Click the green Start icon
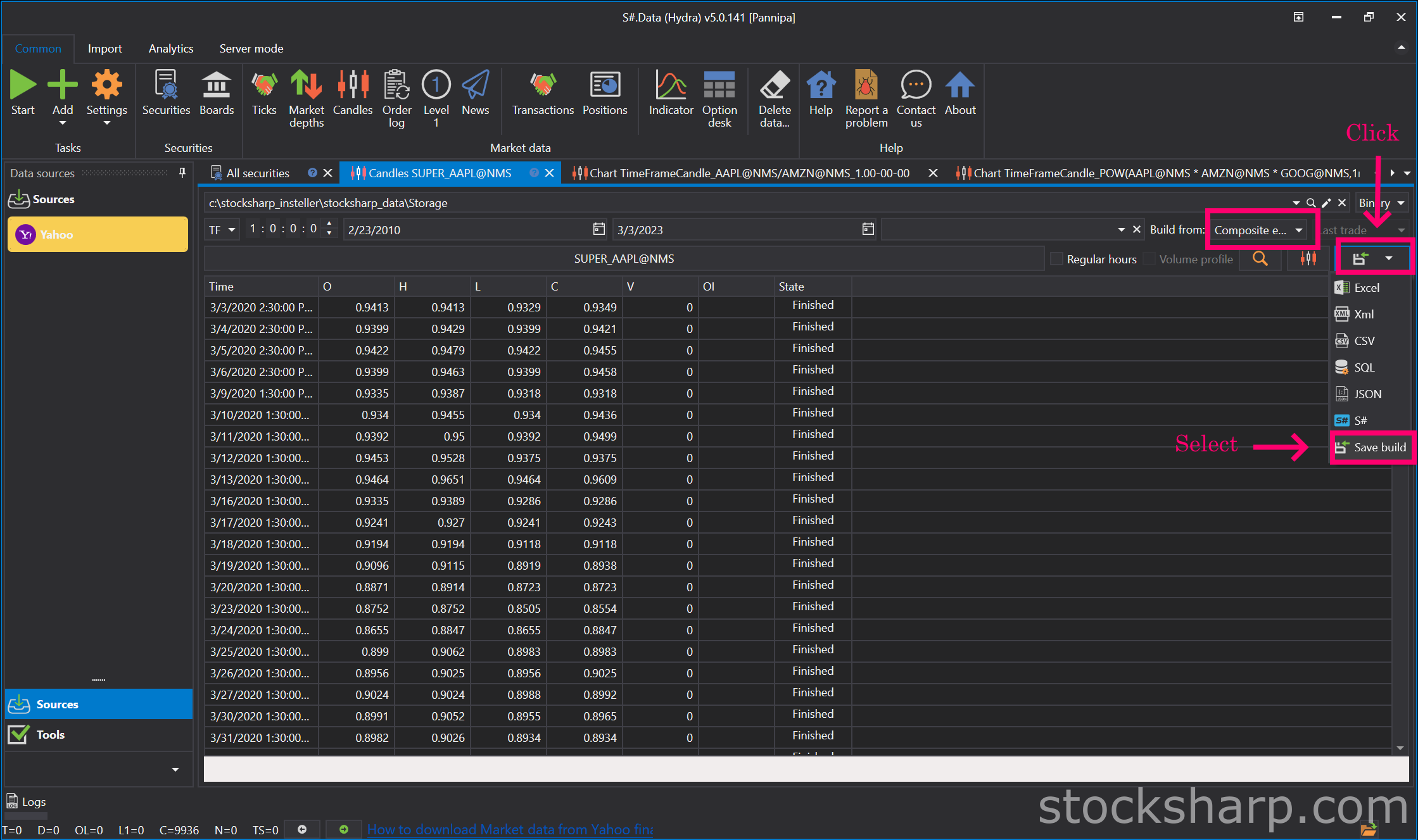Image resolution: width=1418 pixels, height=840 pixels. (23, 85)
